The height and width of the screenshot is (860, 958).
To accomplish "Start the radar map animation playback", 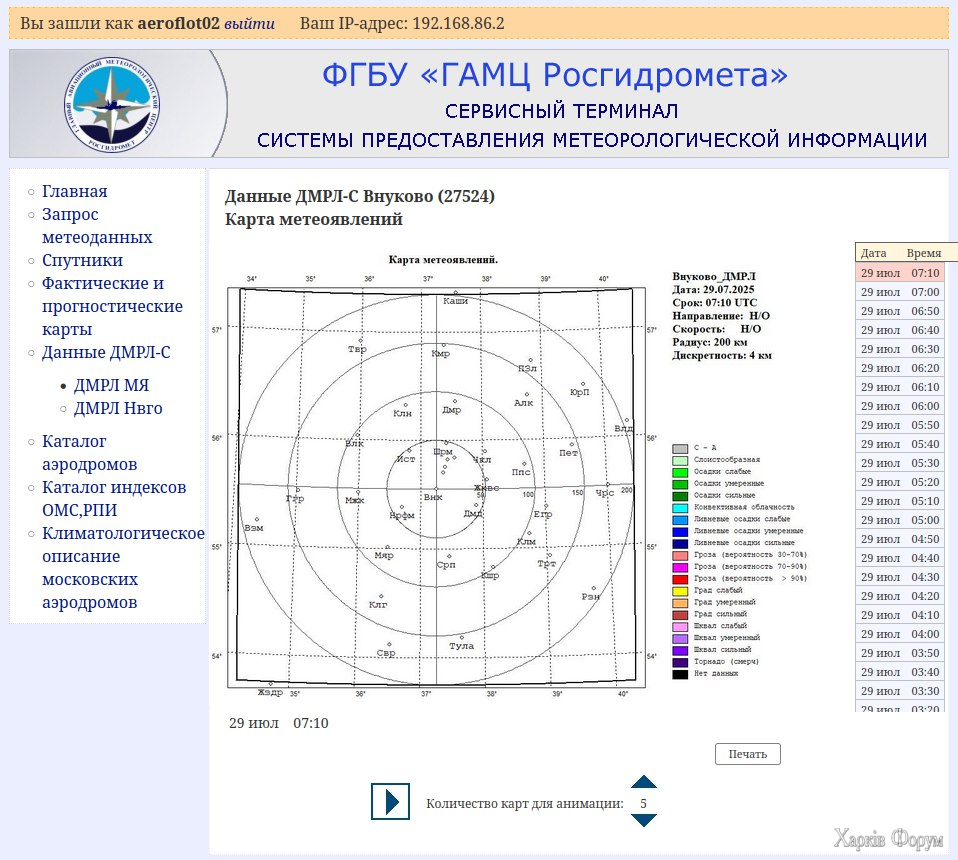I will point(390,801).
